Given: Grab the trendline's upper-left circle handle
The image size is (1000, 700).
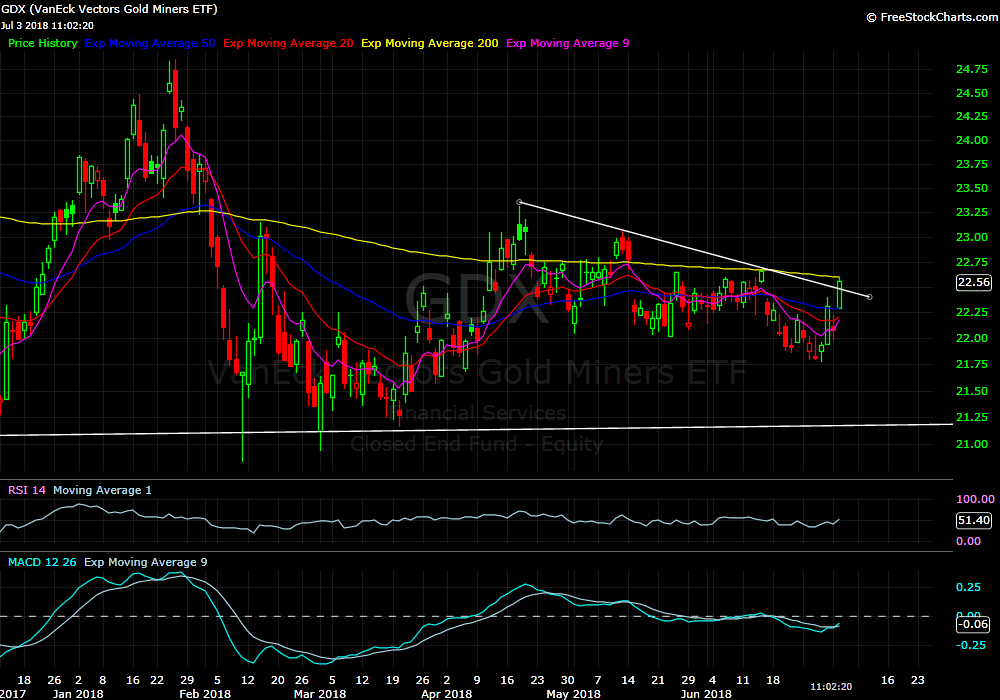Looking at the screenshot, I should click(x=519, y=203).
